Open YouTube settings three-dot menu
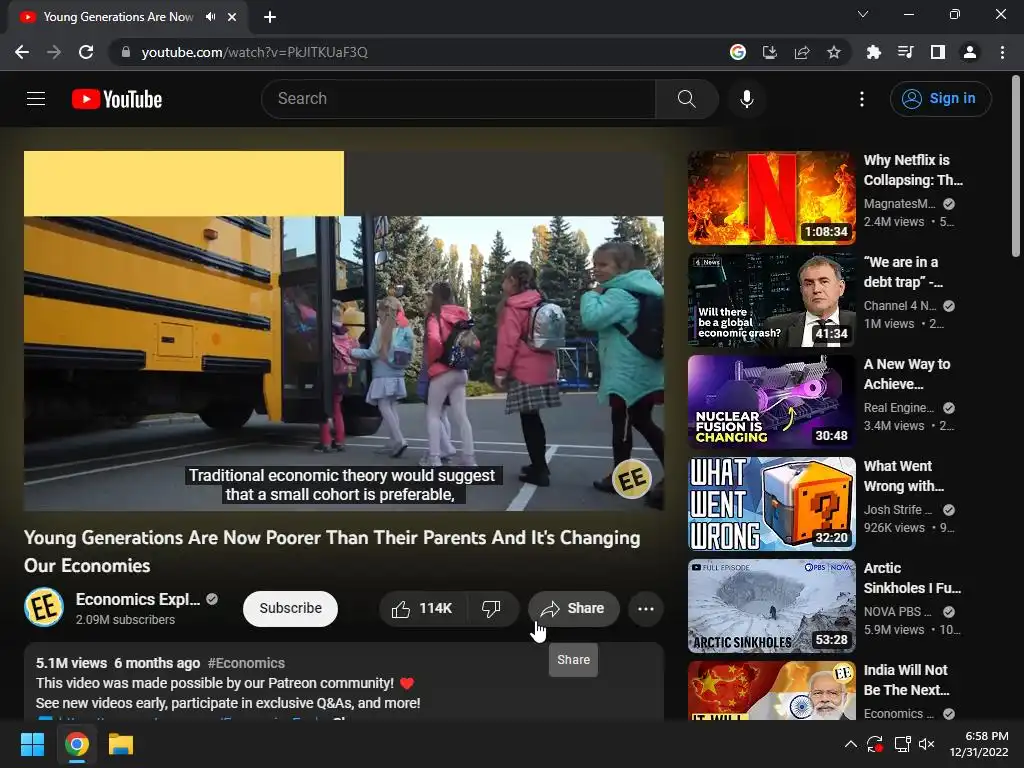Viewport: 1024px width, 768px height. [861, 99]
